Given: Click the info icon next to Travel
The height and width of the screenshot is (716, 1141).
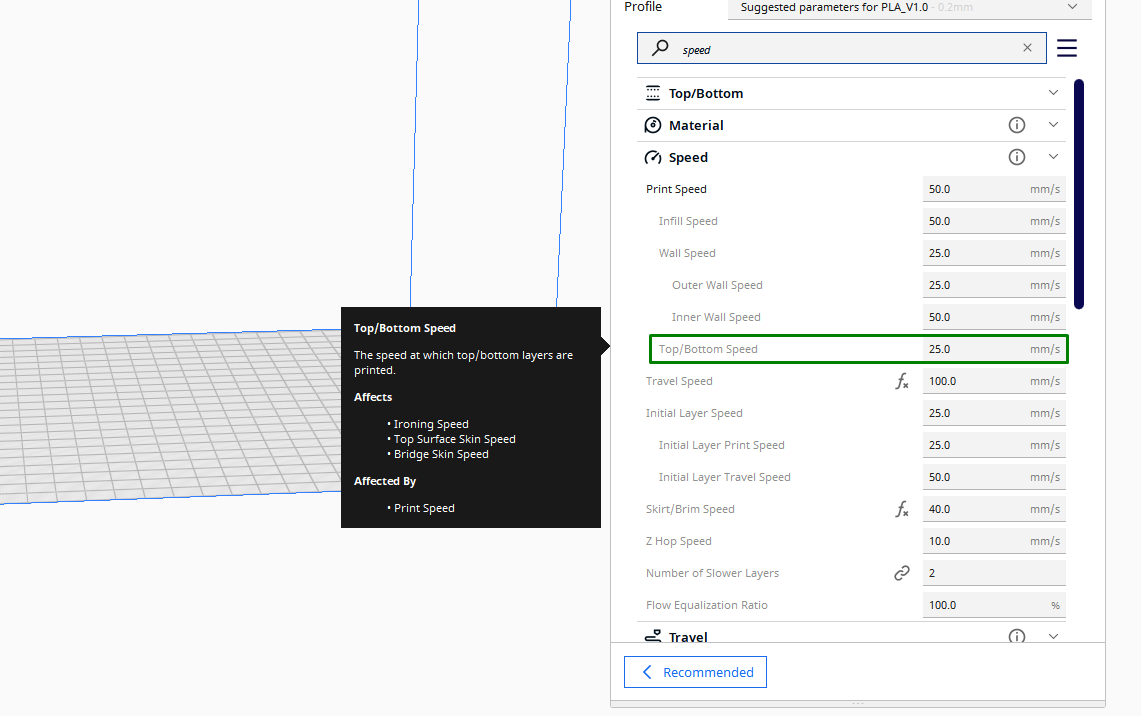Looking at the screenshot, I should tap(1016, 636).
